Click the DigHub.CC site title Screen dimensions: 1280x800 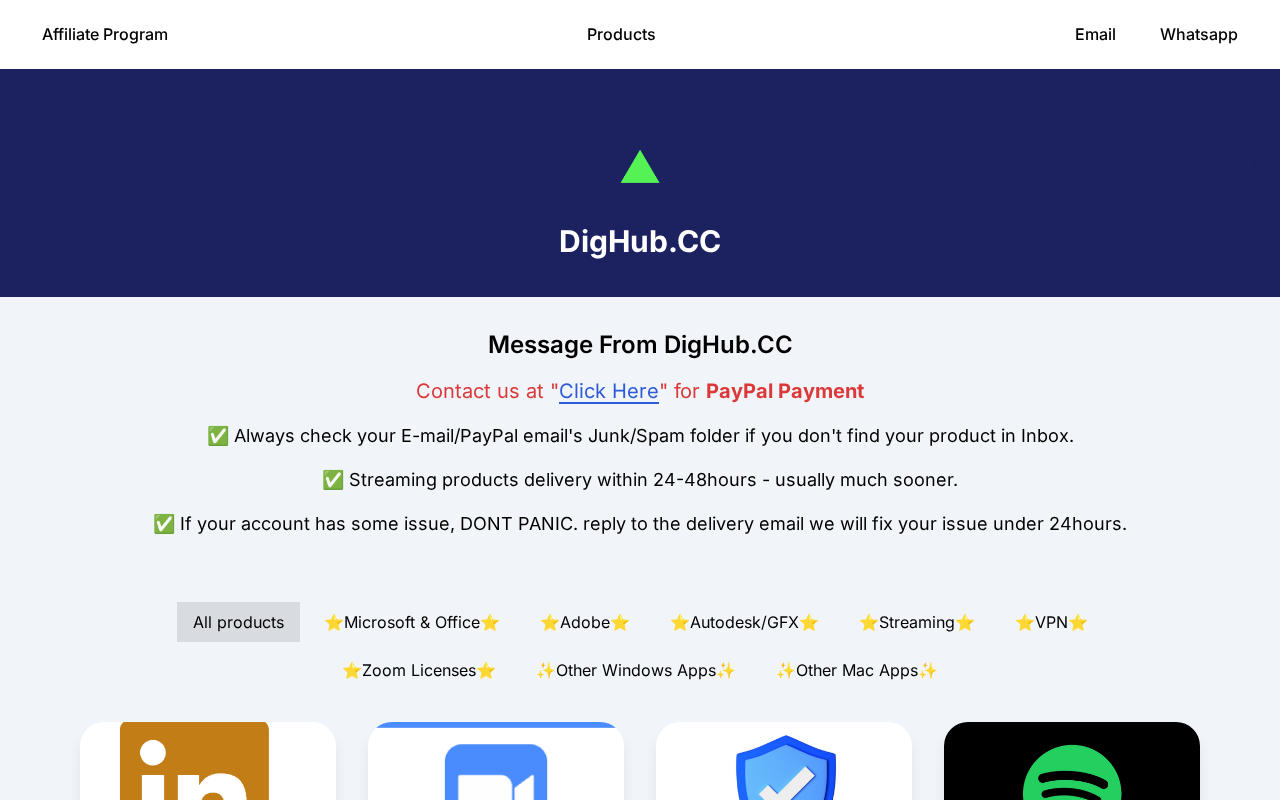point(640,241)
